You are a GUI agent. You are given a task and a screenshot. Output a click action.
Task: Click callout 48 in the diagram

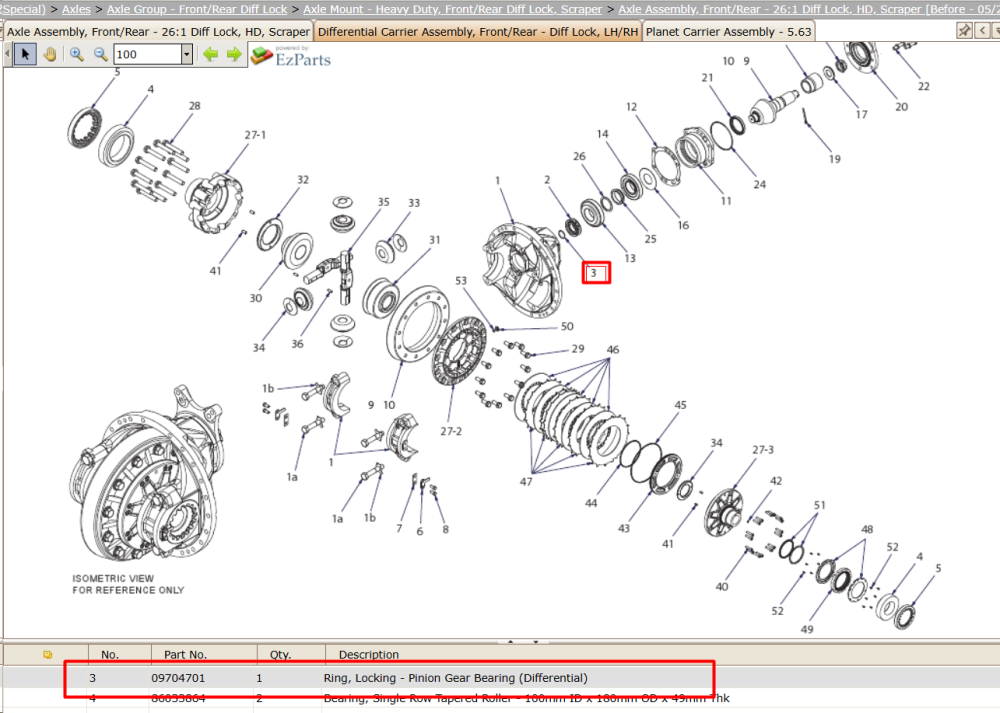pyautogui.click(x=867, y=529)
